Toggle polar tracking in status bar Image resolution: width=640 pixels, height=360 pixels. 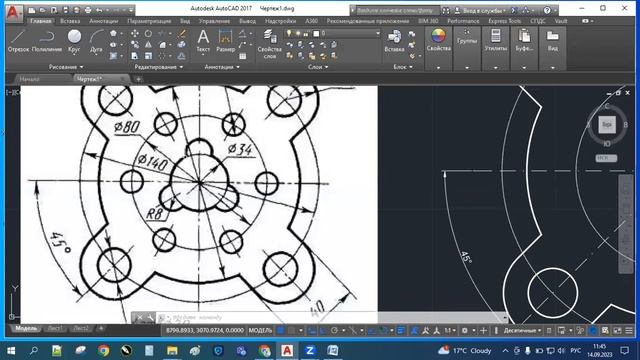point(334,330)
